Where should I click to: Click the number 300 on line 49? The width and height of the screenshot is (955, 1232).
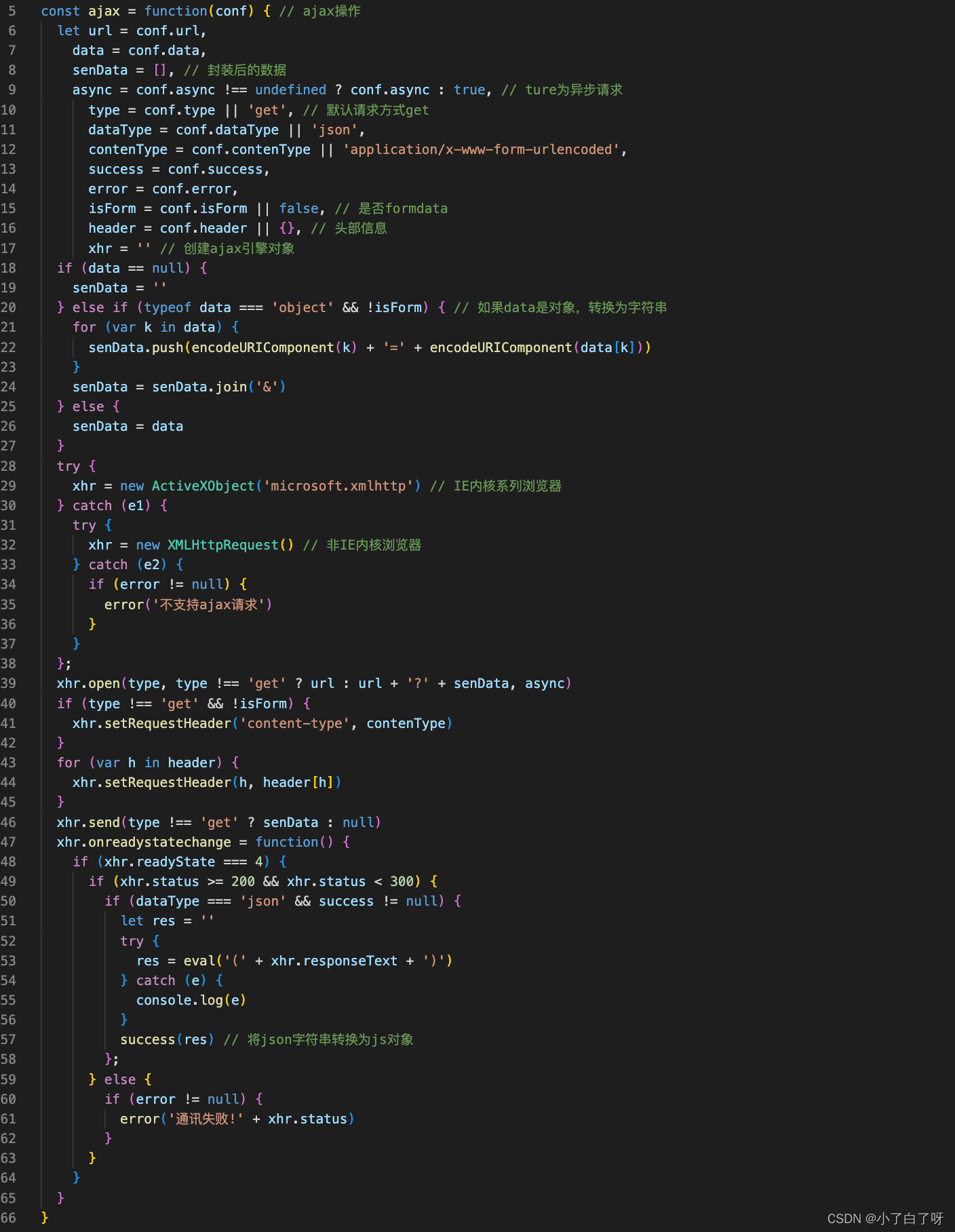402,882
